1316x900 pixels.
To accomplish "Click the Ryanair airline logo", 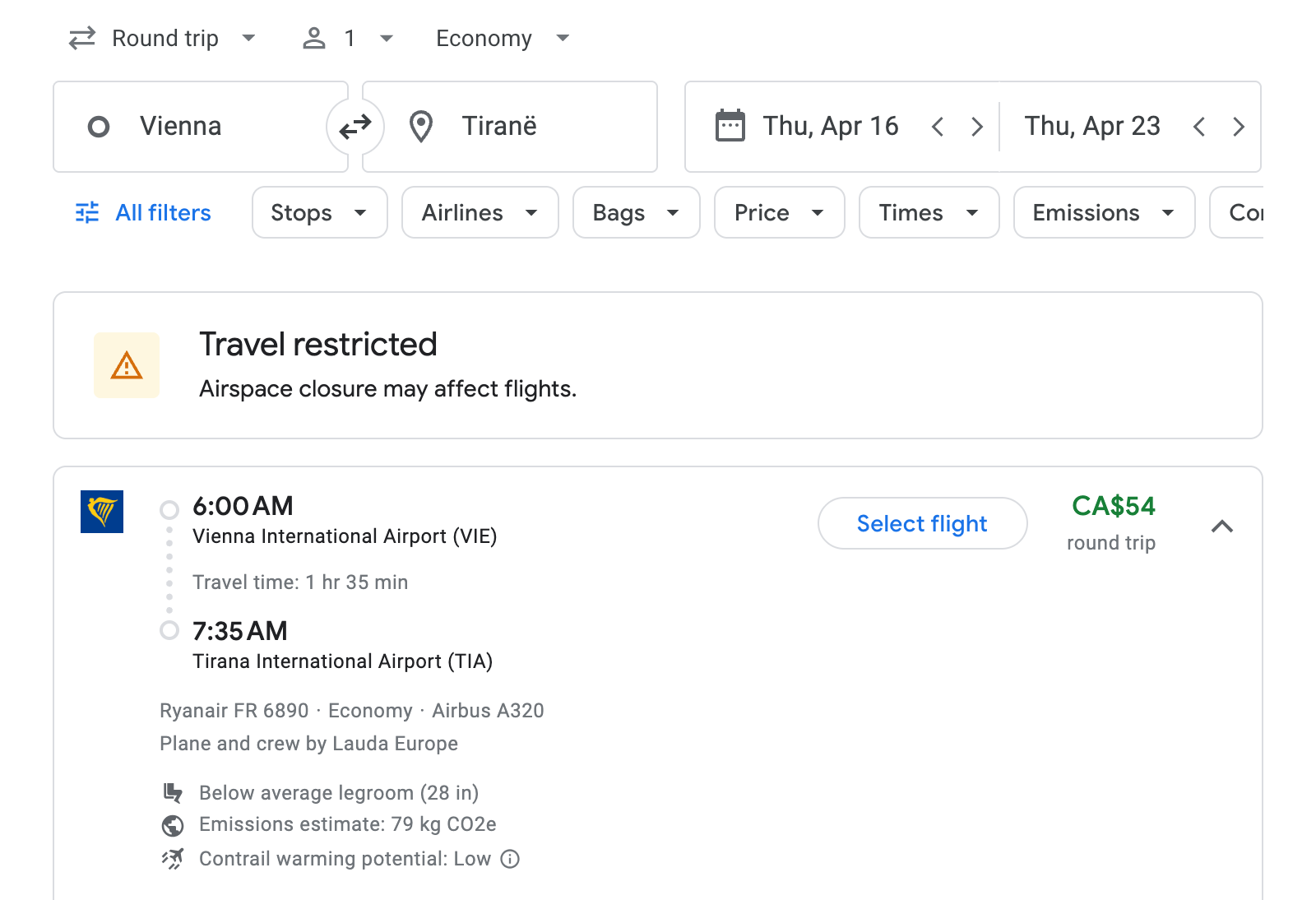I will (101, 512).
